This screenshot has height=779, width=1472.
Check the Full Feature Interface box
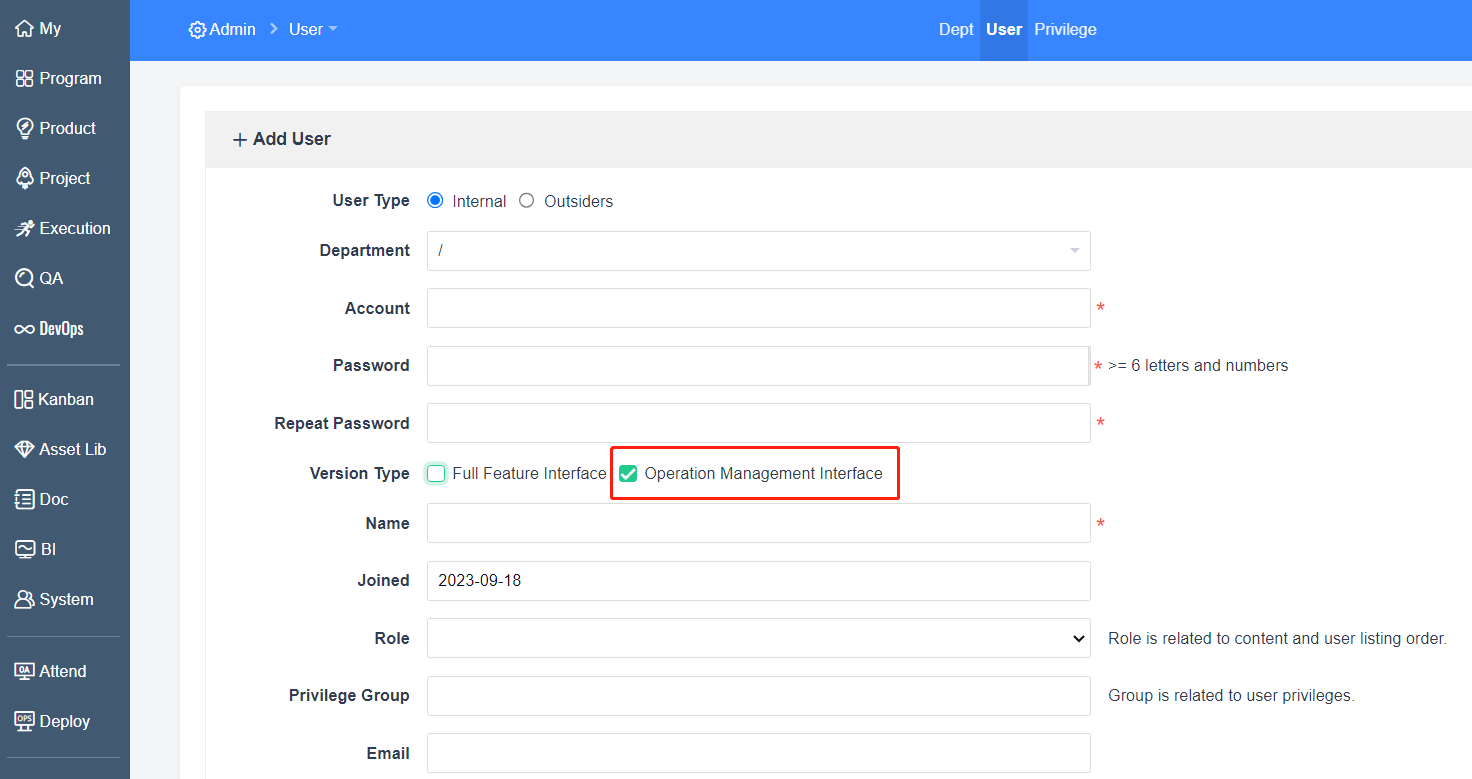[x=436, y=474]
